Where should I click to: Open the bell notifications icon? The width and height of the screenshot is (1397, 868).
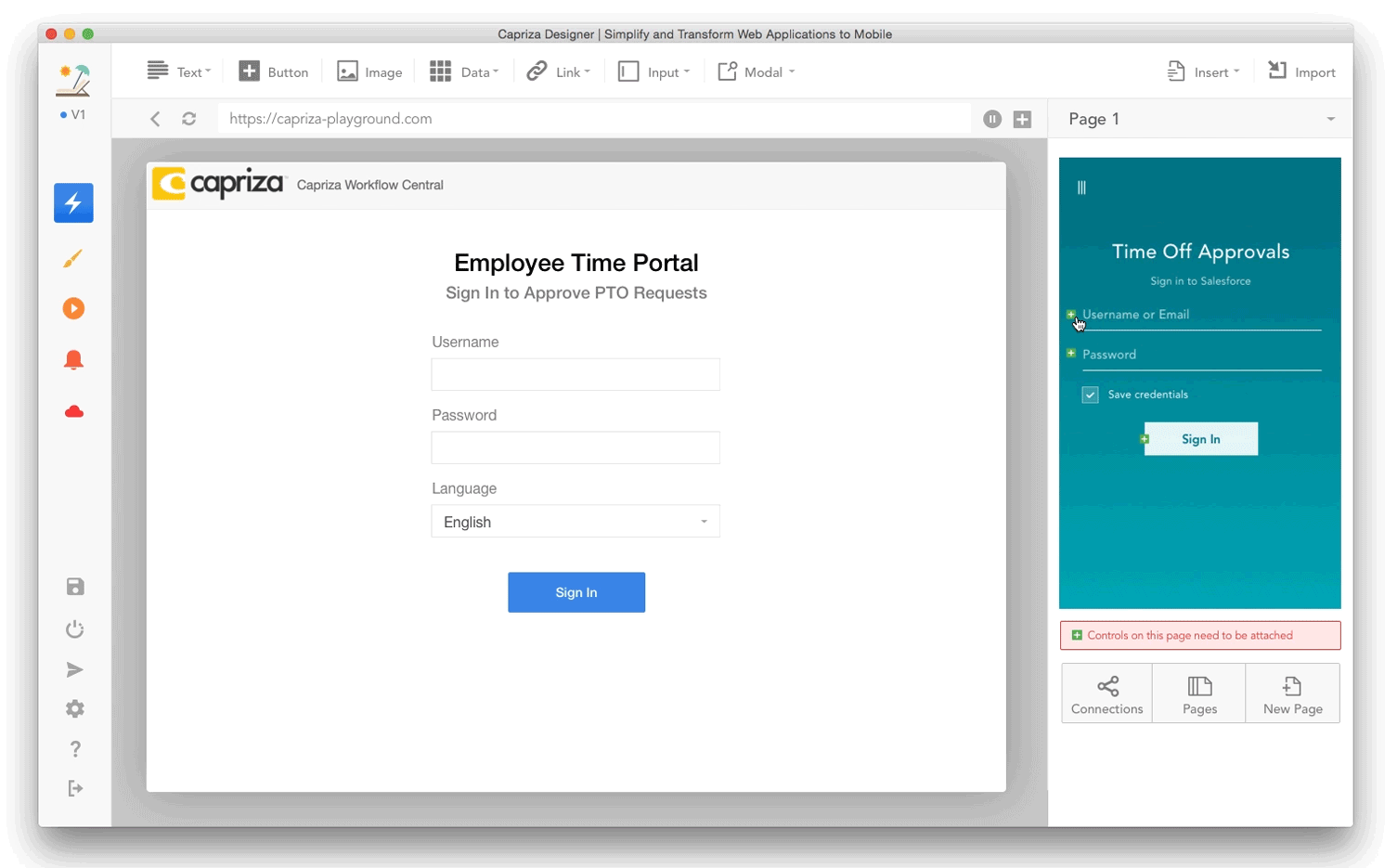pyautogui.click(x=73, y=360)
